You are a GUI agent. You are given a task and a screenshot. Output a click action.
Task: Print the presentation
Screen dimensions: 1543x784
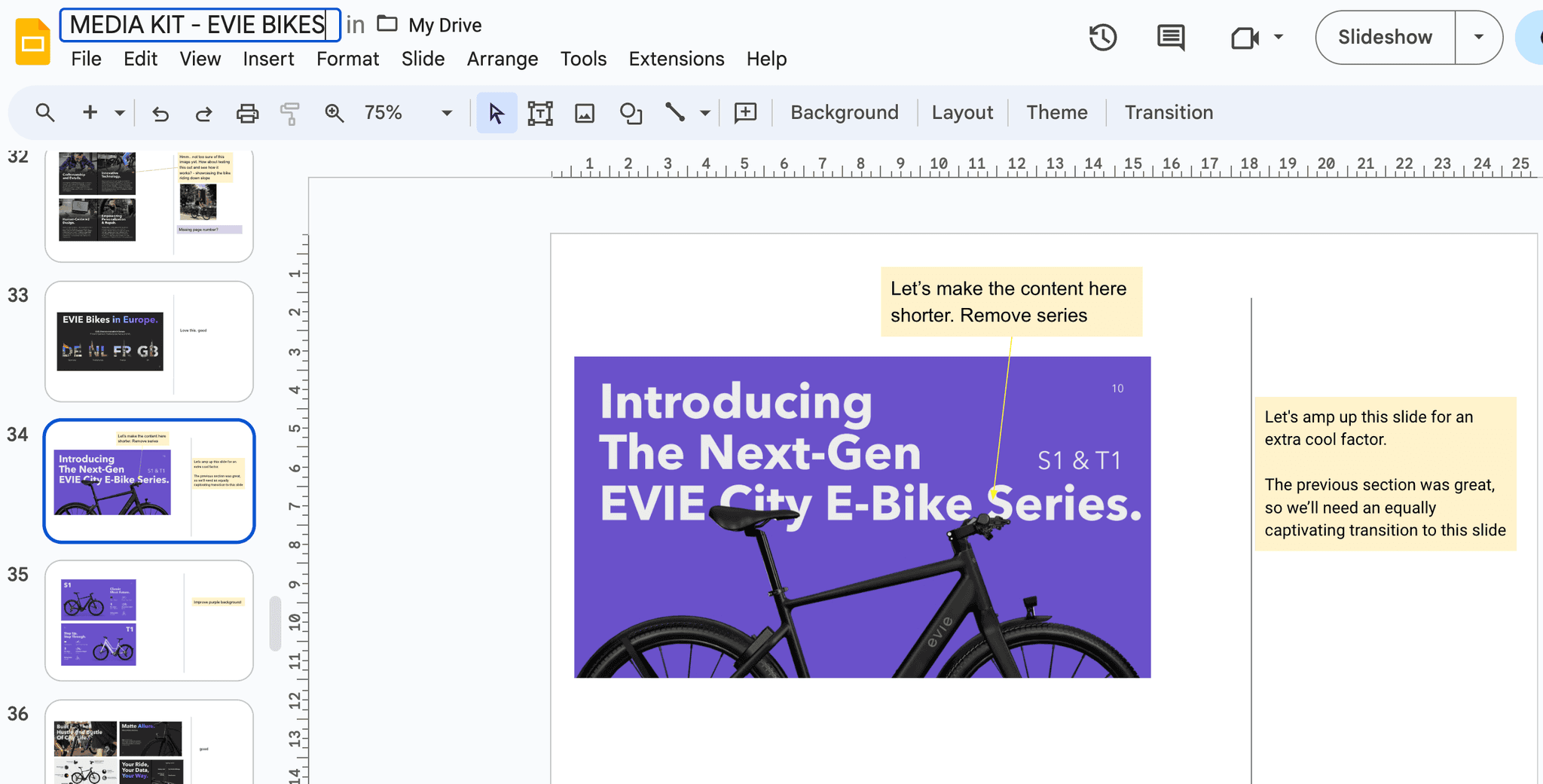tap(247, 113)
